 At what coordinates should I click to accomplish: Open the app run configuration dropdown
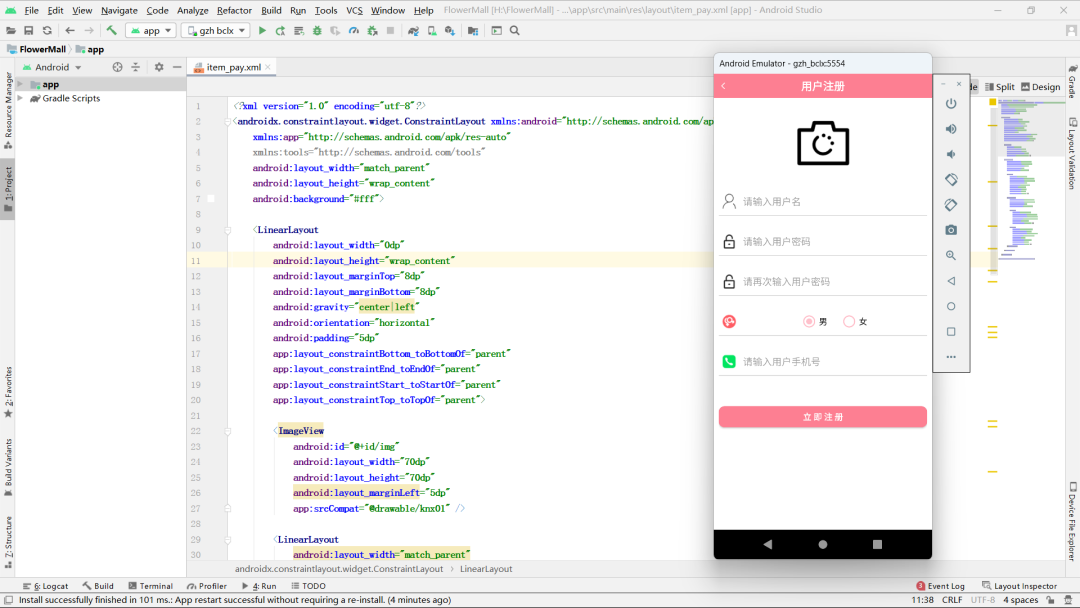[151, 31]
